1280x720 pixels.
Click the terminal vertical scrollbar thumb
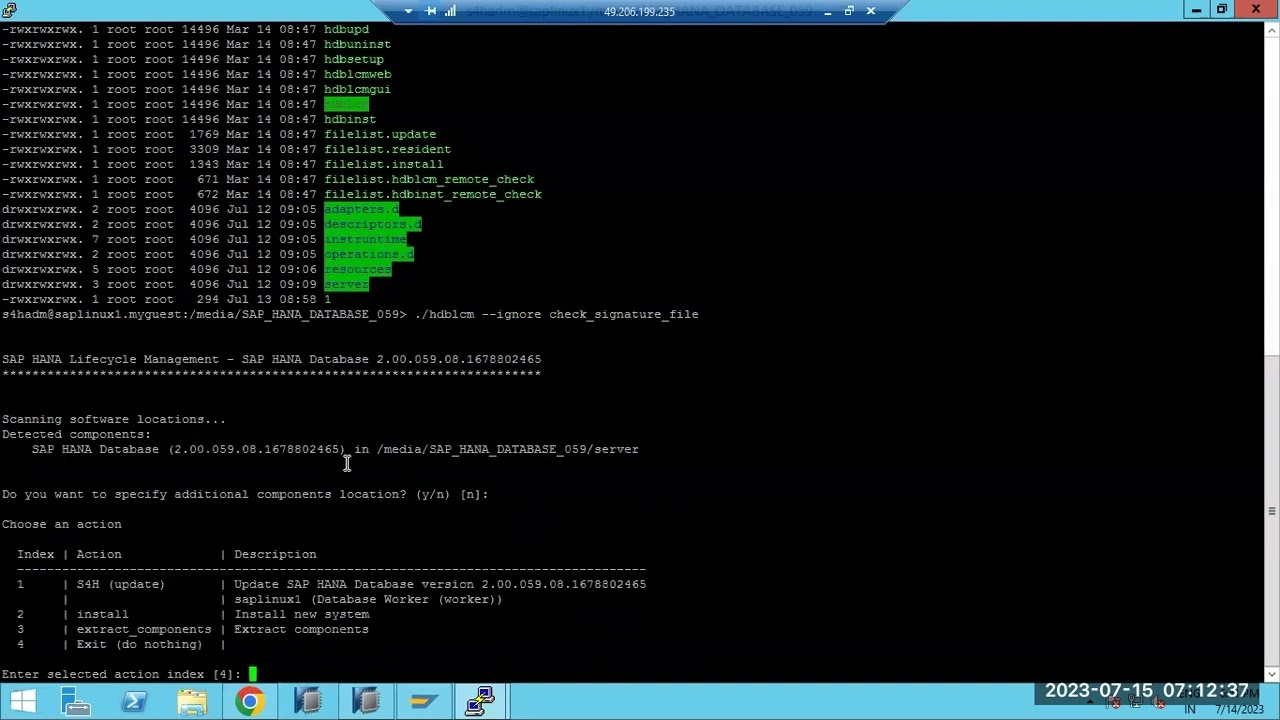[x=1272, y=511]
